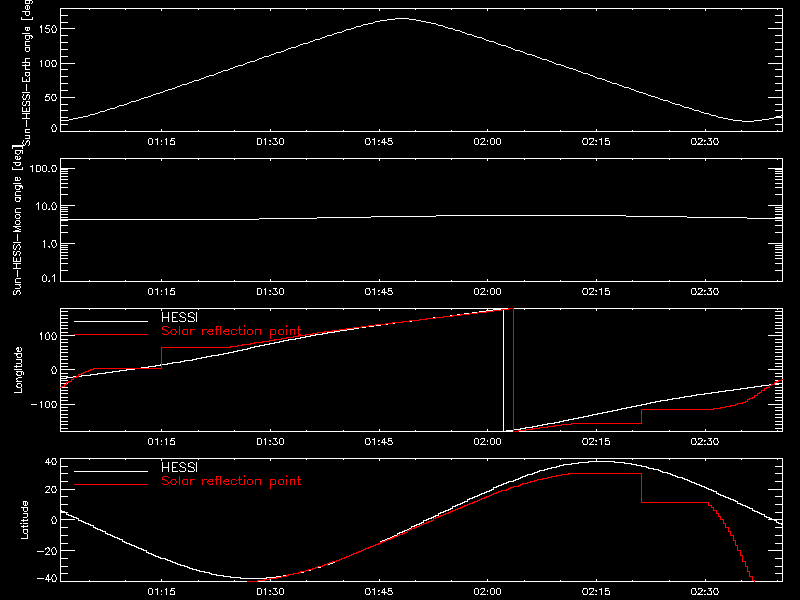Click the 10.0 tick on Moon angle axis
The width and height of the screenshot is (800, 600).
(x=46, y=206)
